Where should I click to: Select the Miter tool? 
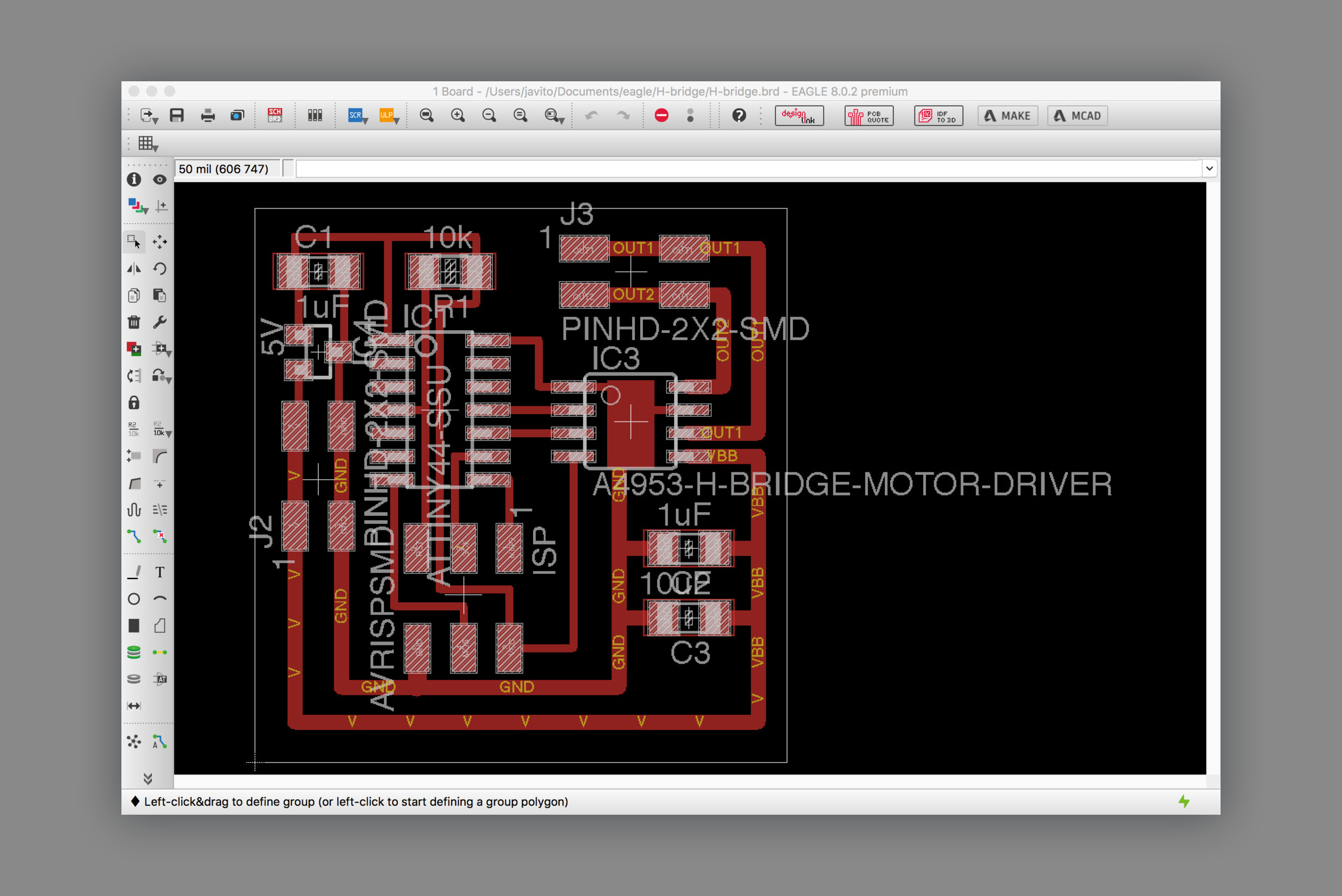[159, 456]
